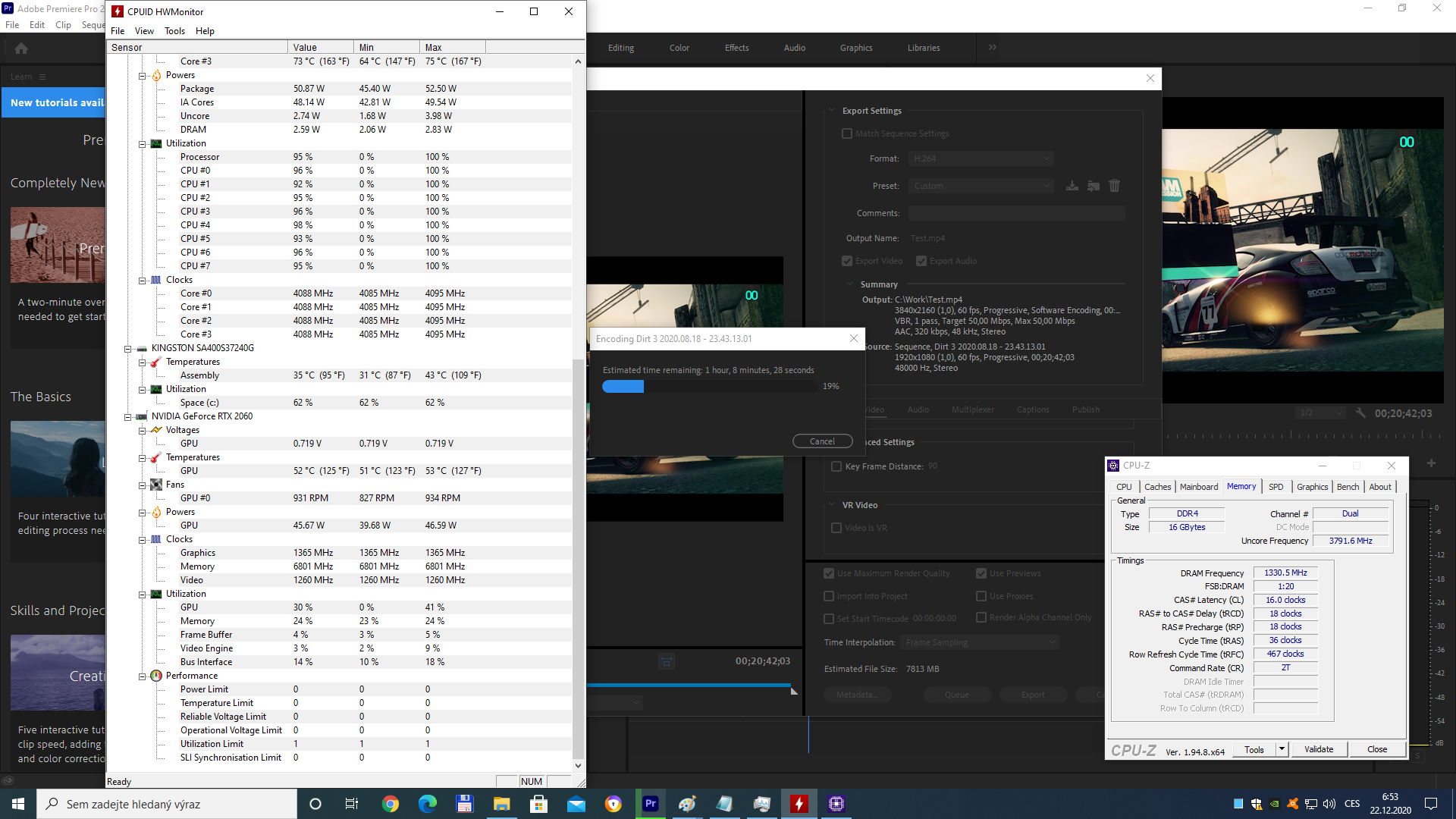This screenshot has height=819, width=1456.
Task: Open CPU-Z taskbar icon
Action: 836,804
